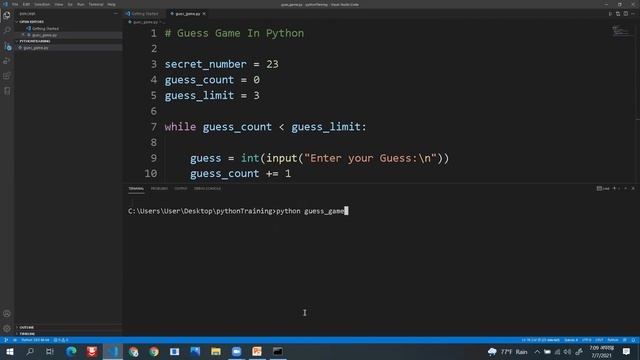The width and height of the screenshot is (640, 360).
Task: Open notifications bell in status bar
Action: tap(633, 340)
